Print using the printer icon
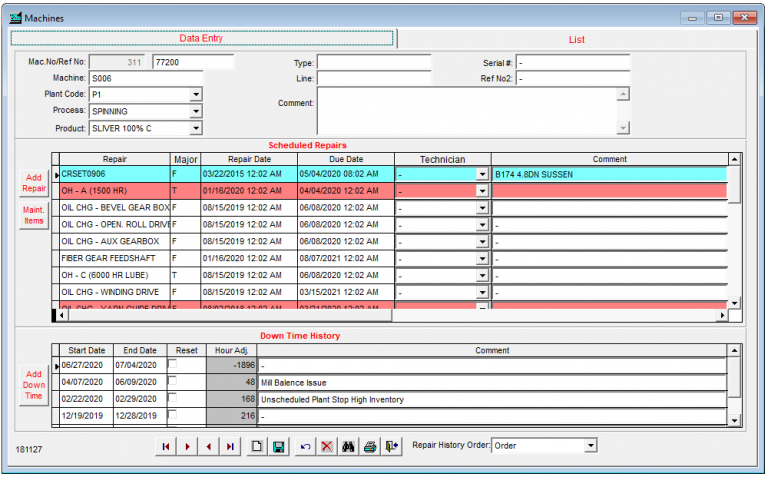 370,446
